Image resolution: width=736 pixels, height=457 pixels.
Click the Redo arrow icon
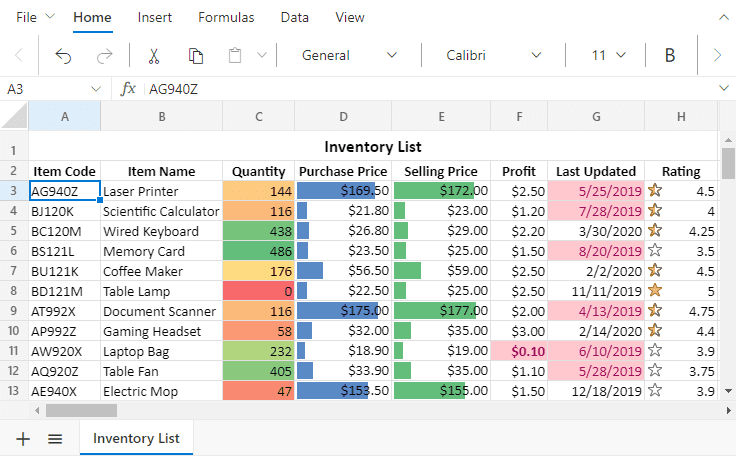[104, 56]
